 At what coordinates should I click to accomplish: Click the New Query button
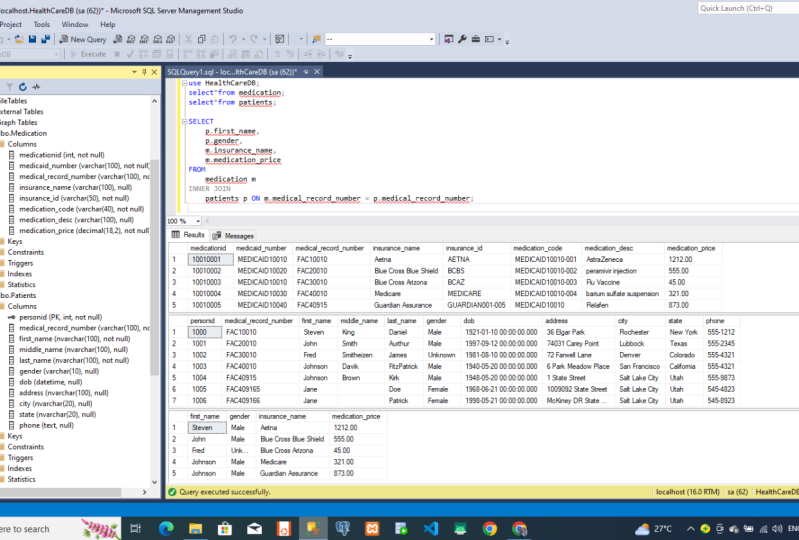[83, 39]
